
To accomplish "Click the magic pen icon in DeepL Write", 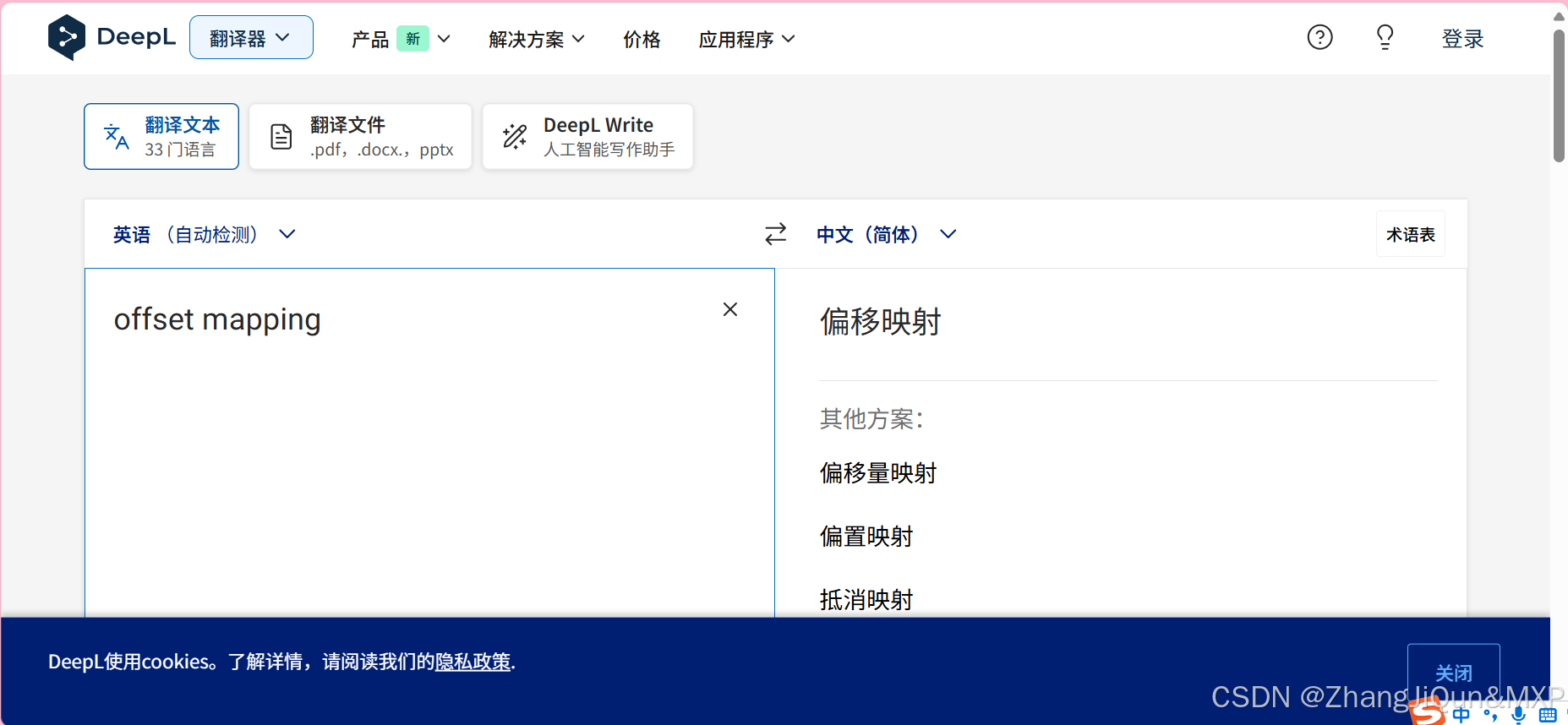I will click(x=515, y=136).
